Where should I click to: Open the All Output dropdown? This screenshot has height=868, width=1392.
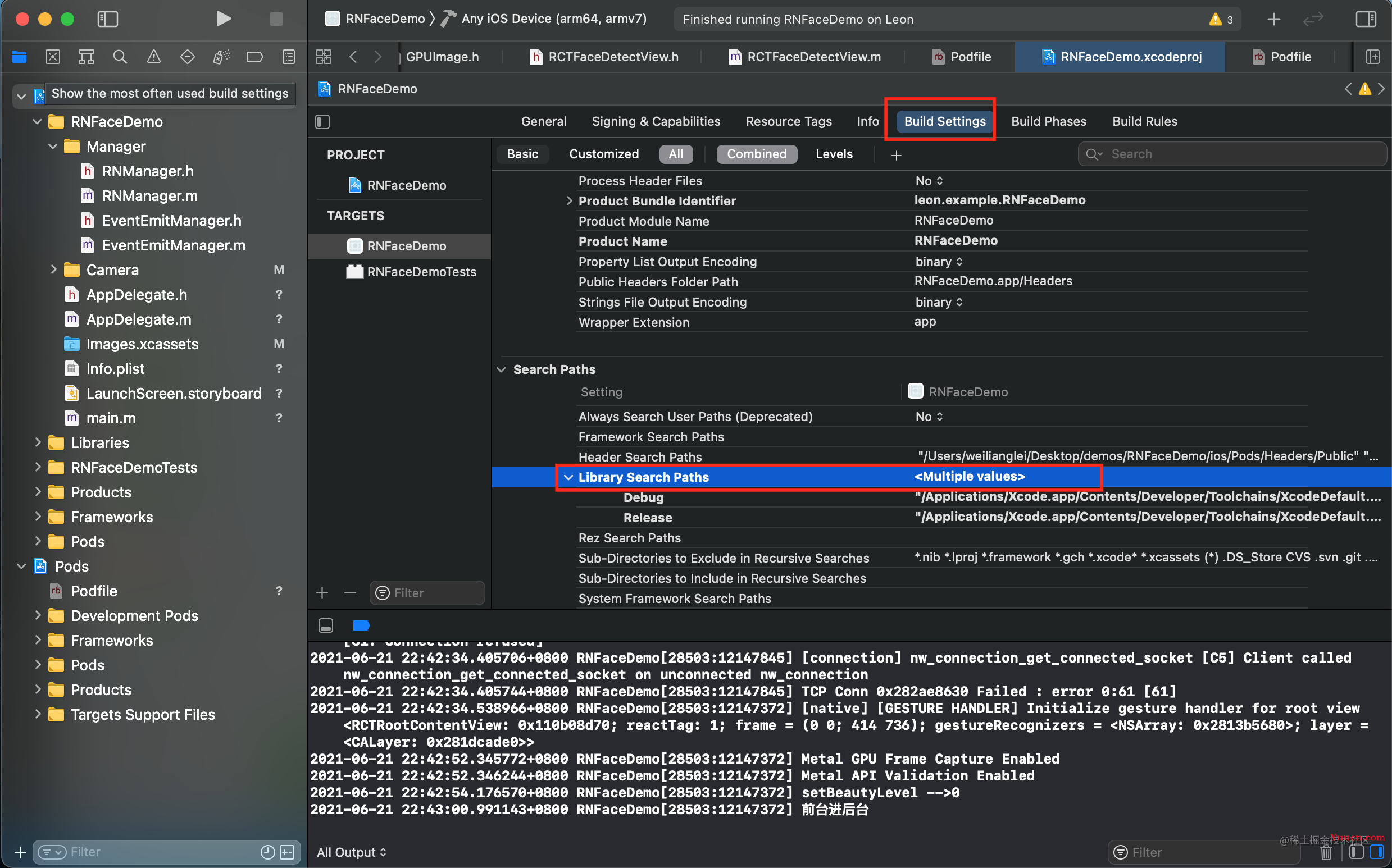pos(351,852)
